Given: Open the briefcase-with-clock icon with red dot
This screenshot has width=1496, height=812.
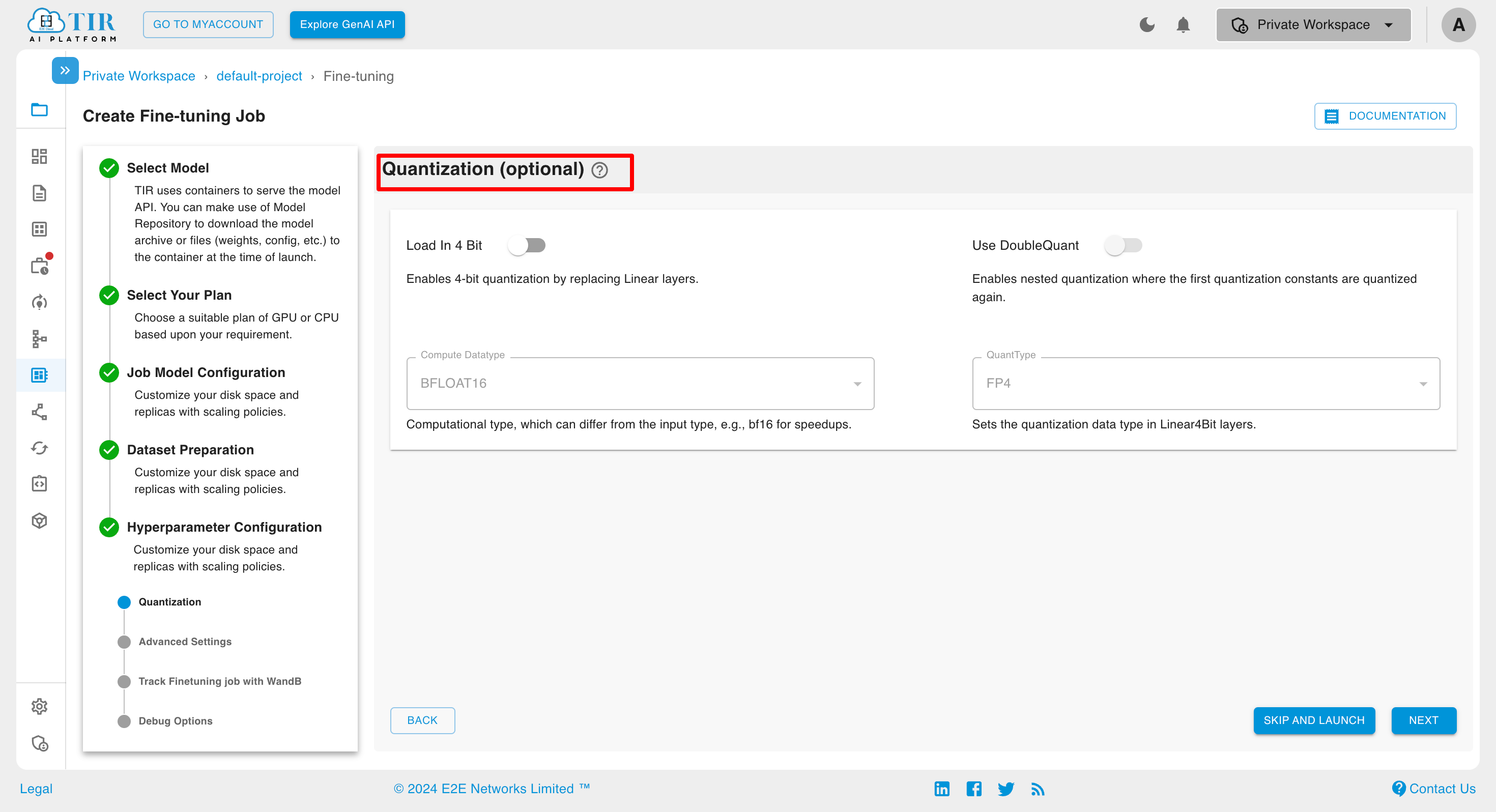Looking at the screenshot, I should [x=41, y=265].
